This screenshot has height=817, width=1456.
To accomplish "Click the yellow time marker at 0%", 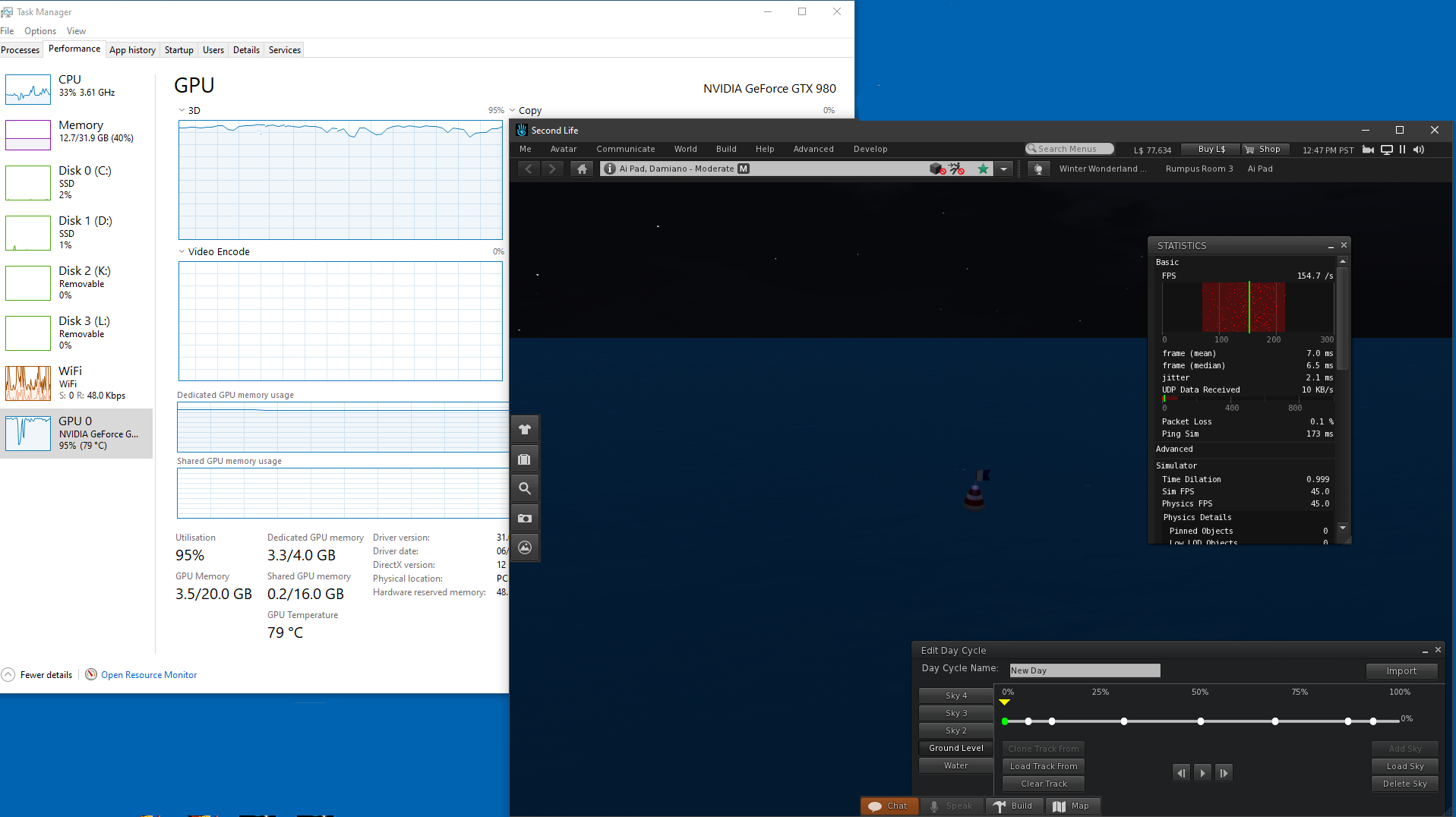I will point(1005,702).
